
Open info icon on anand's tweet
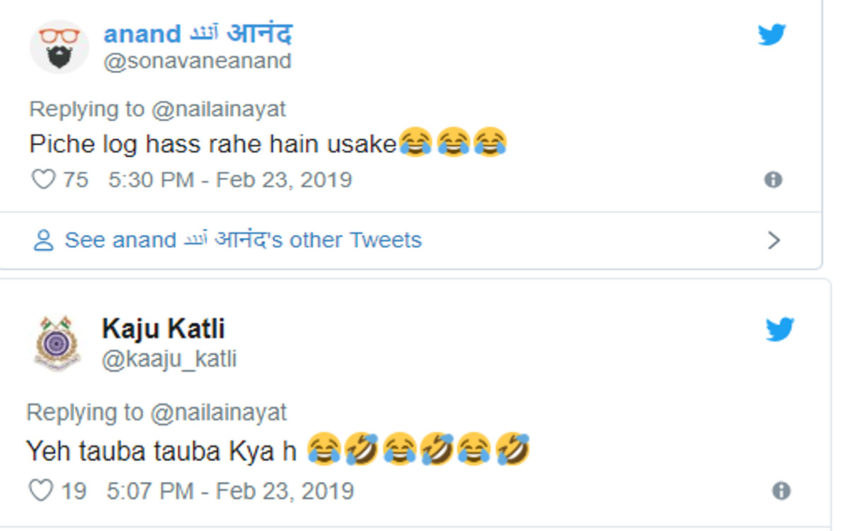pyautogui.click(x=772, y=180)
